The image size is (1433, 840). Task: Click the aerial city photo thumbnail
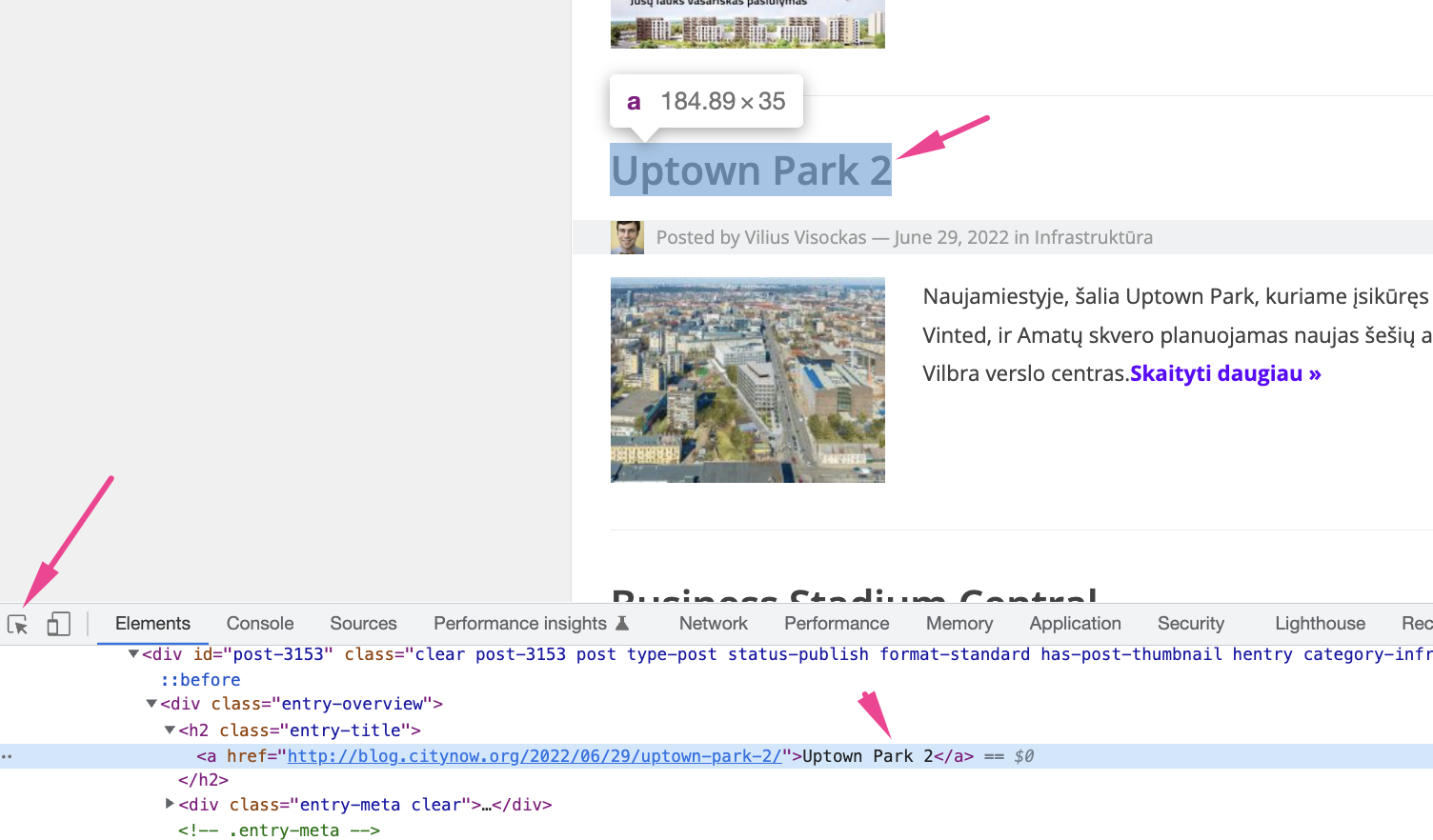pyautogui.click(x=748, y=380)
